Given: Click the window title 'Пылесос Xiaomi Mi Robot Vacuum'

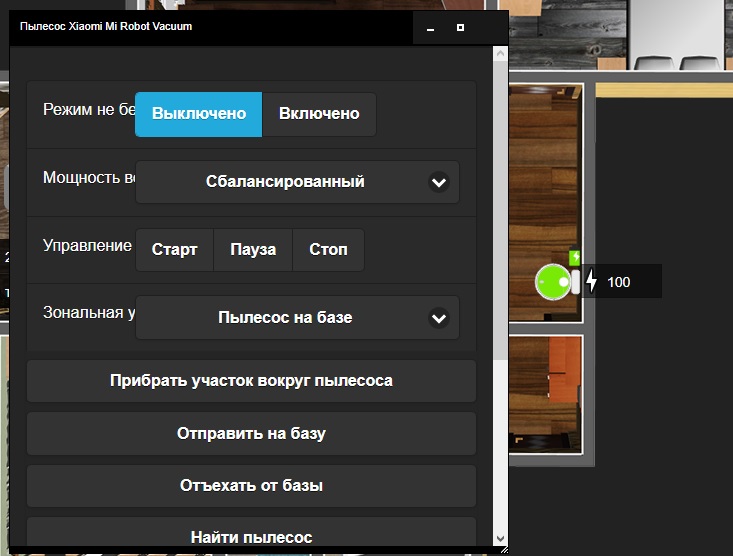Looking at the screenshot, I should click(106, 27).
